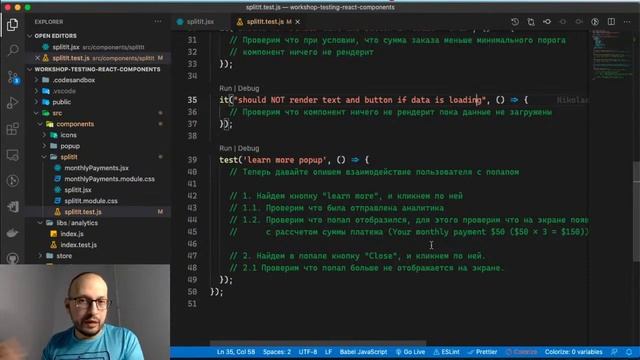The image size is (640, 360).
Task: Split the editor to the right
Action: coord(611,22)
